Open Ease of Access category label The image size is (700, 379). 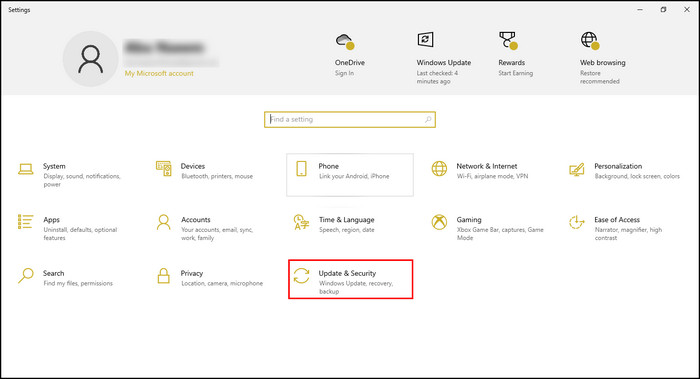tap(617, 220)
